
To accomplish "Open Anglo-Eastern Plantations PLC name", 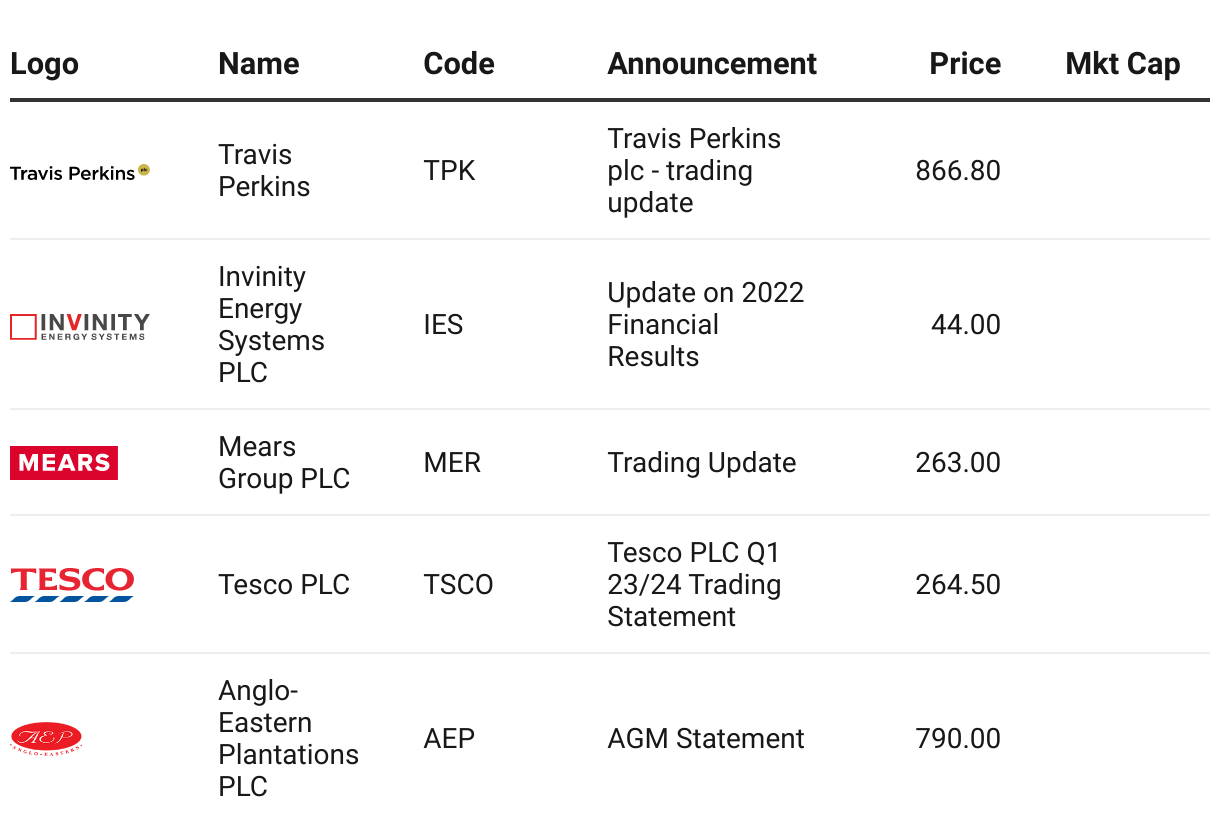I will click(288, 738).
